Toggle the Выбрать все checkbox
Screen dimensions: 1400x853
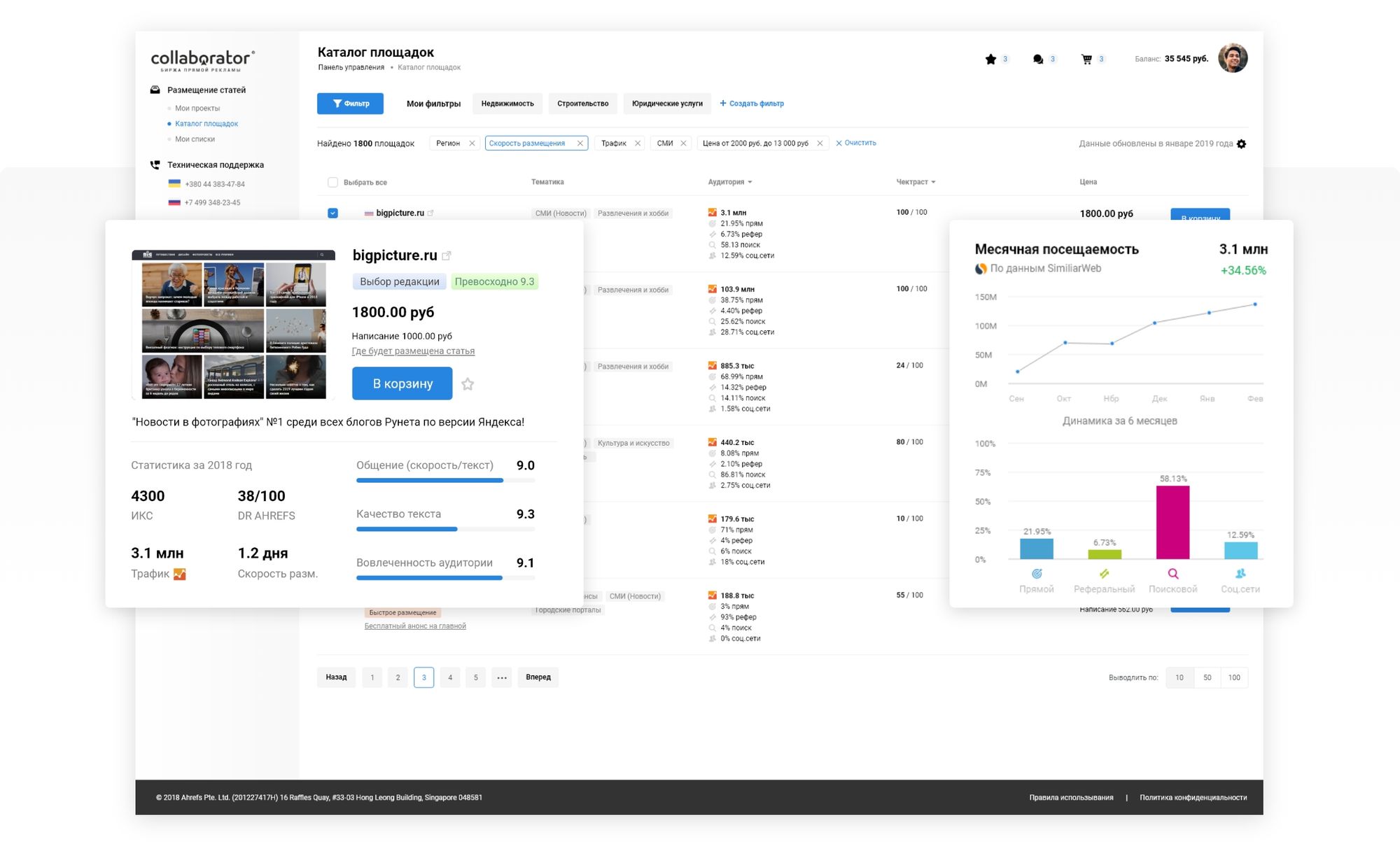332,183
